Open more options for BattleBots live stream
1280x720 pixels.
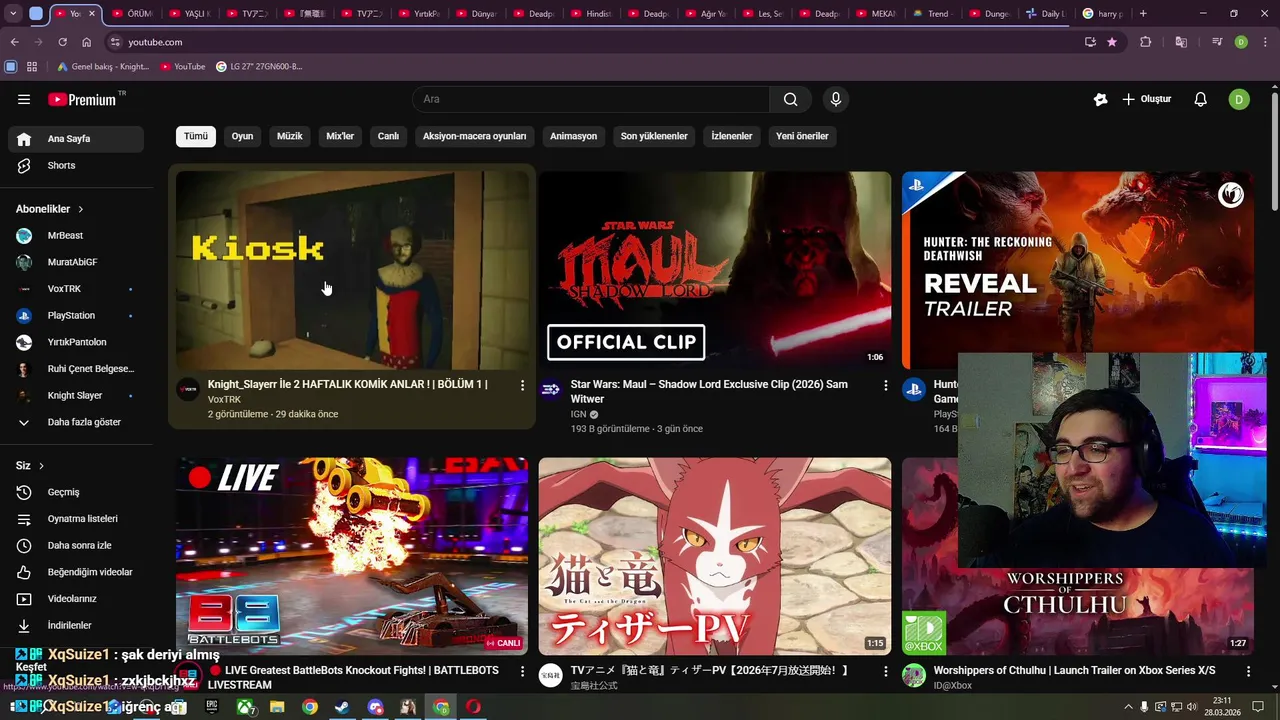[x=522, y=671]
